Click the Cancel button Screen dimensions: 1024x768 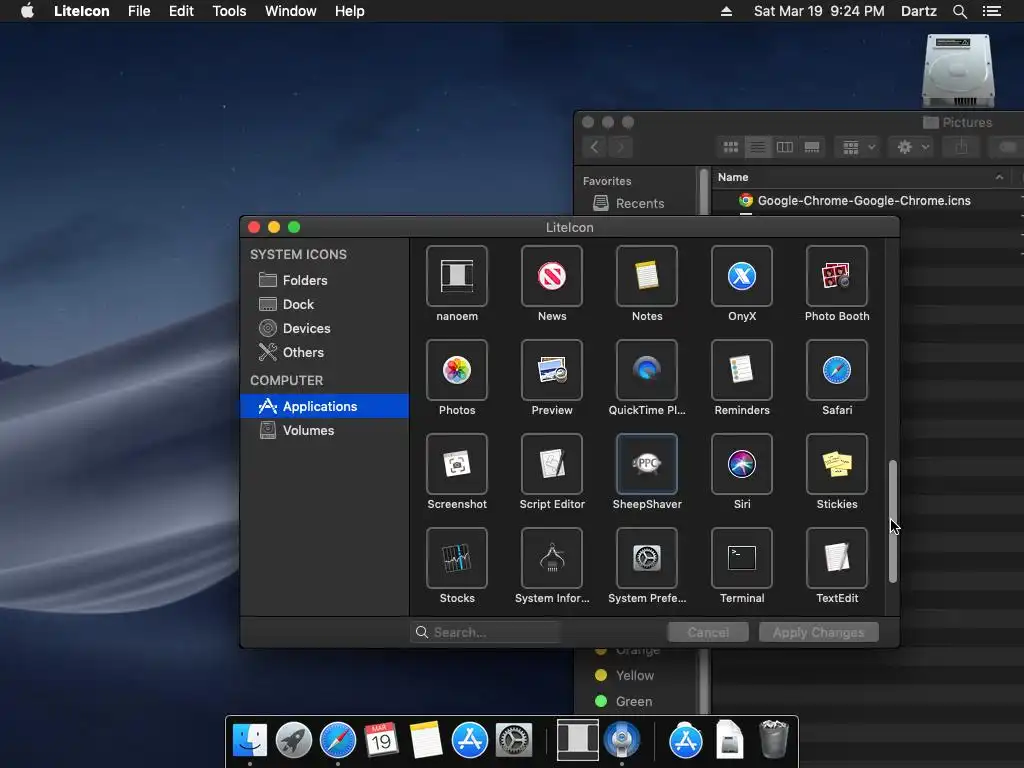point(708,632)
